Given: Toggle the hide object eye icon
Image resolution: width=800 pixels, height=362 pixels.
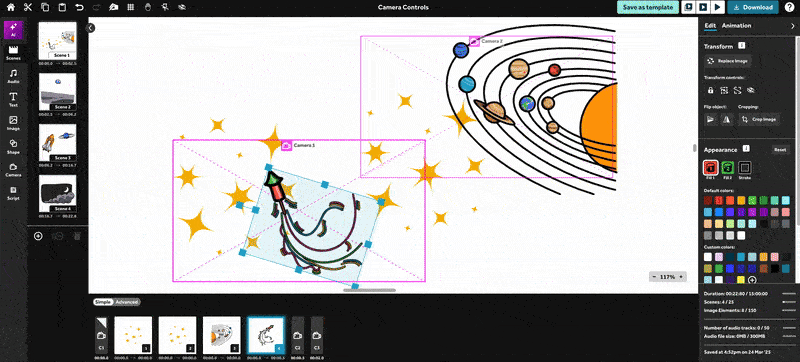Looking at the screenshot, I should pos(751,90).
